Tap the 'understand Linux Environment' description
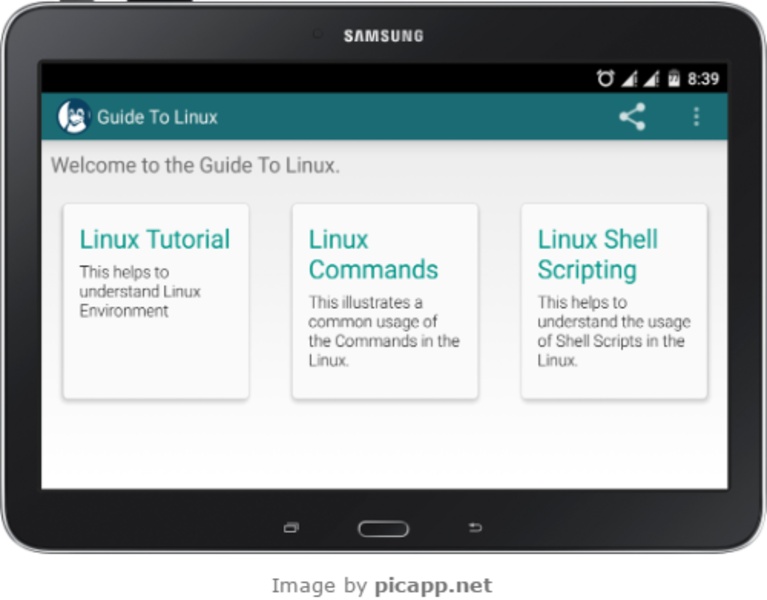Viewport: 767px width, 600px height. coord(140,291)
